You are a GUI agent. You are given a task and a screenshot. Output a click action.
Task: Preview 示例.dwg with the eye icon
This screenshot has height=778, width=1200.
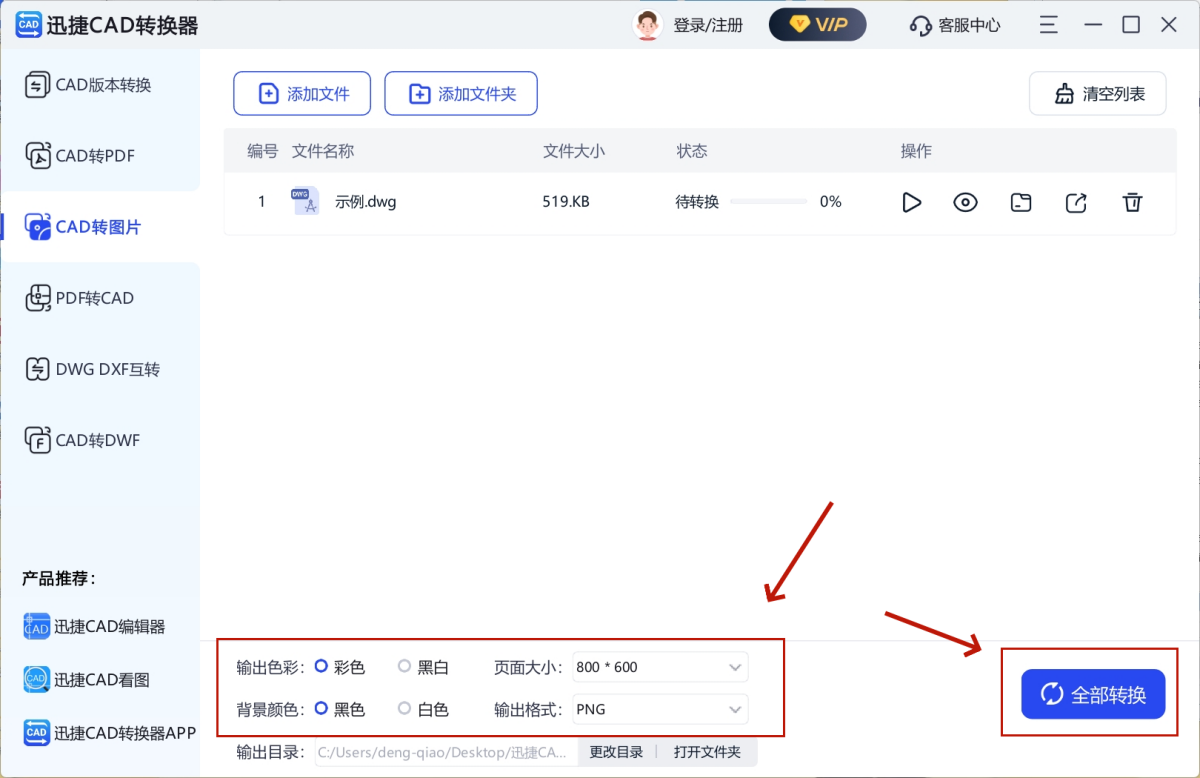(965, 202)
